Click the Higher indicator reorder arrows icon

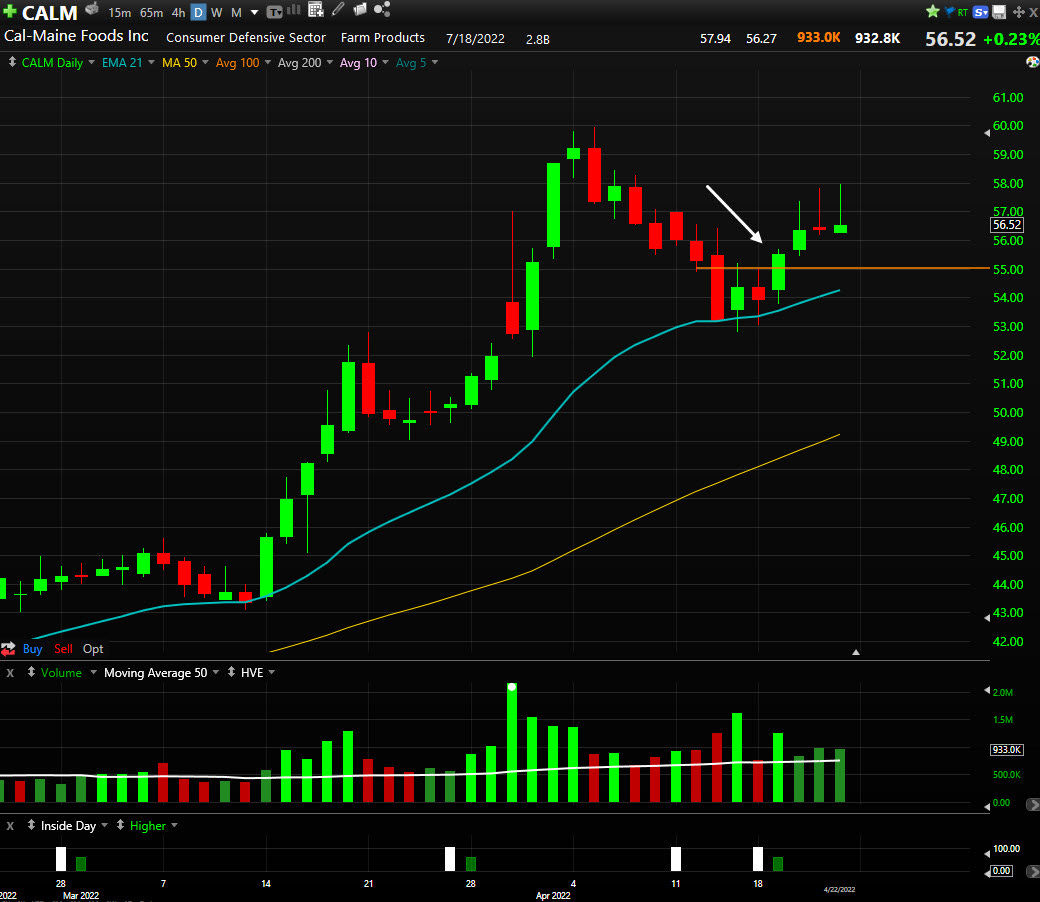click(x=120, y=825)
